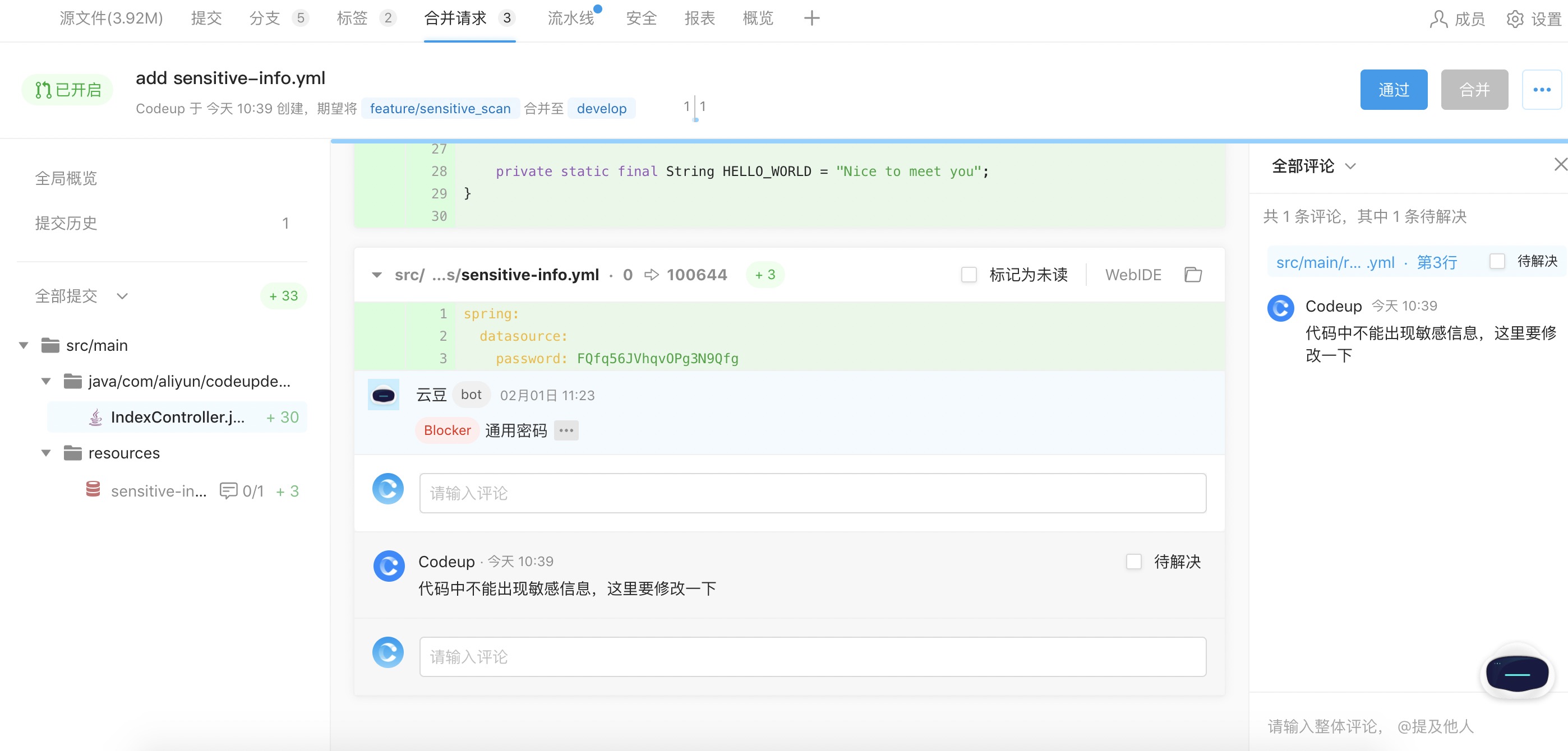Open the 源文件 tab

coord(111,18)
